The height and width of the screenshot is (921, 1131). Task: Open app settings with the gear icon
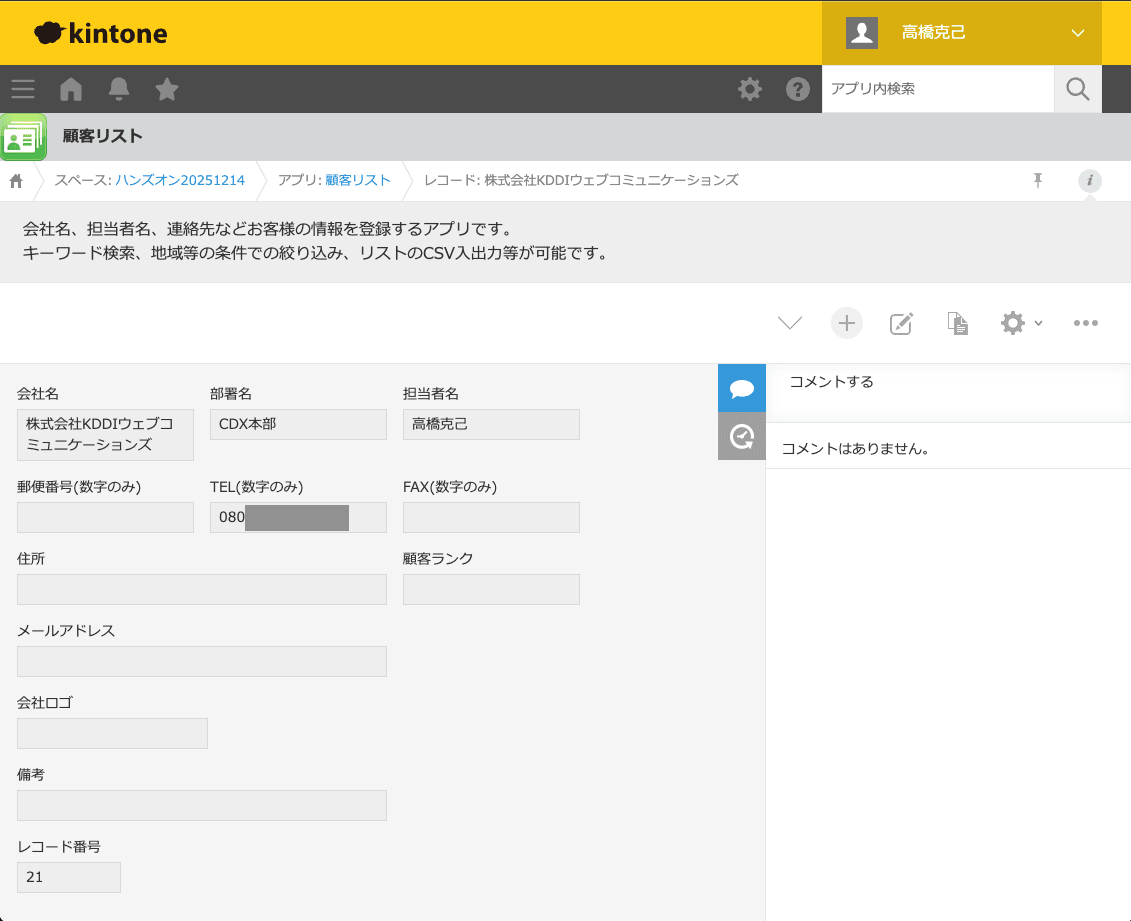pyautogui.click(x=1012, y=323)
